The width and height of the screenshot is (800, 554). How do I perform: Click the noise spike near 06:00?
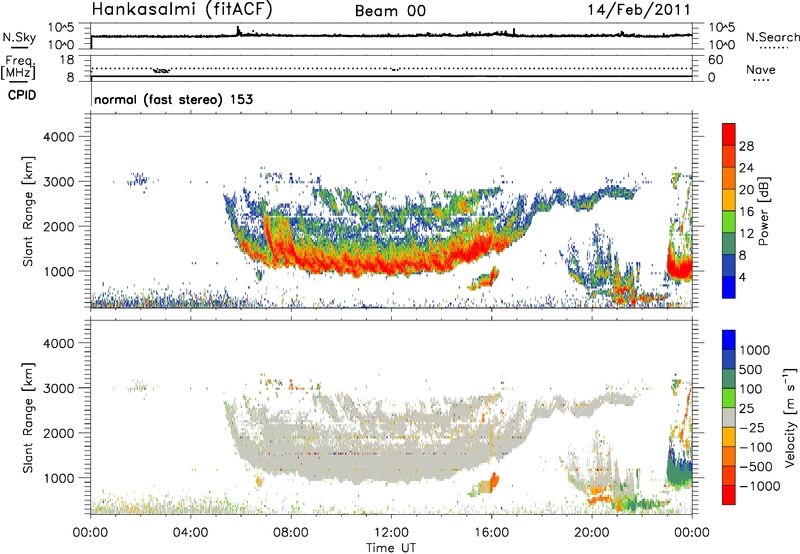[238, 31]
